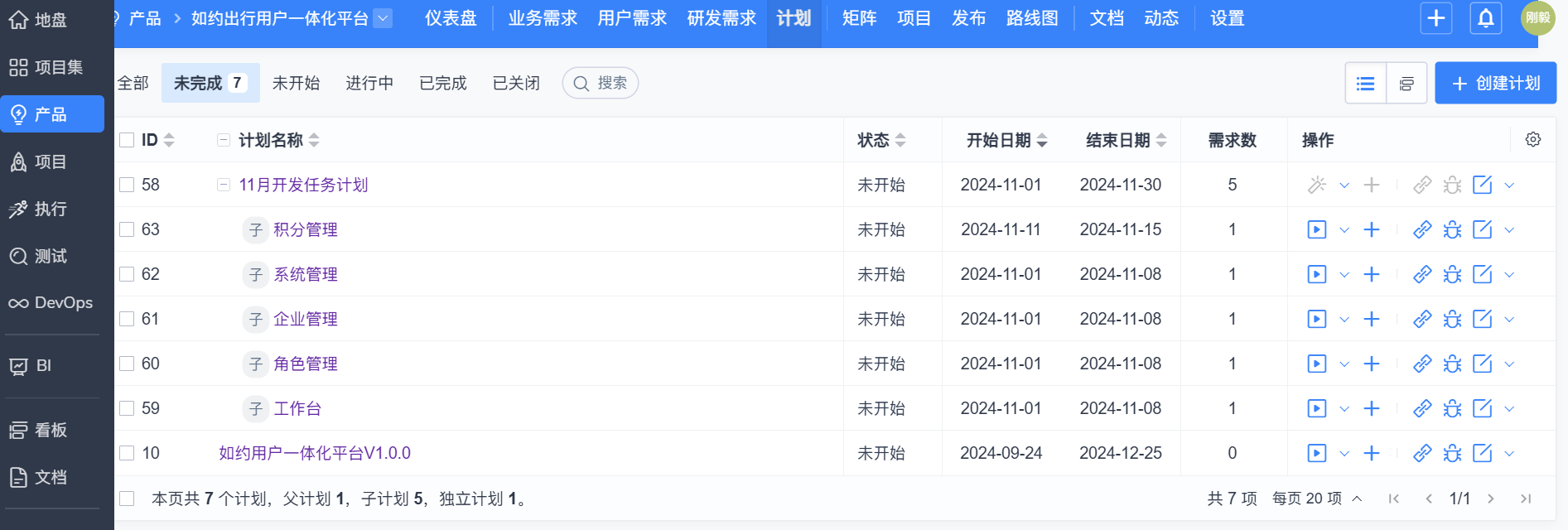The image size is (1568, 530).
Task: Click the 搜索 search box
Action: (x=601, y=83)
